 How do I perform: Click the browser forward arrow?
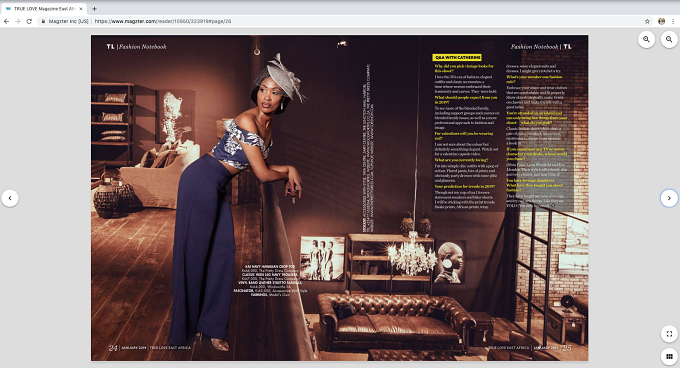click(x=18, y=21)
